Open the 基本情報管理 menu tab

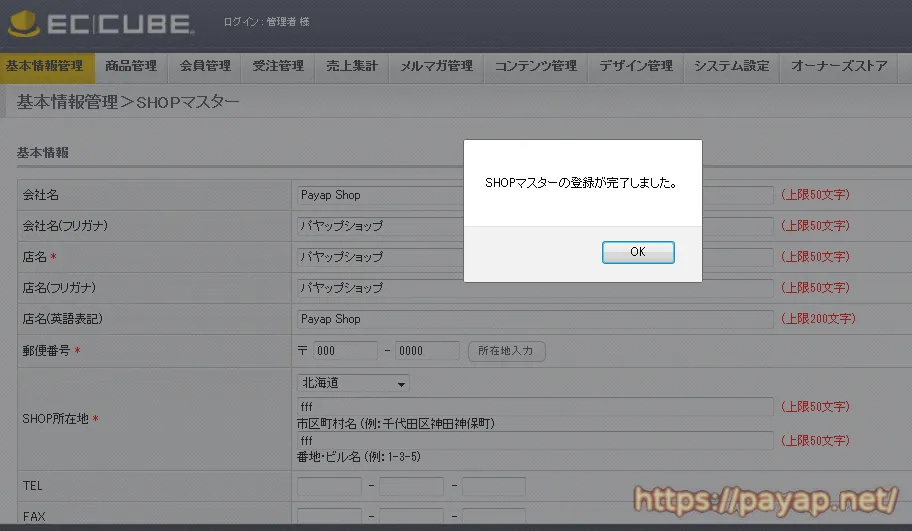(x=46, y=67)
